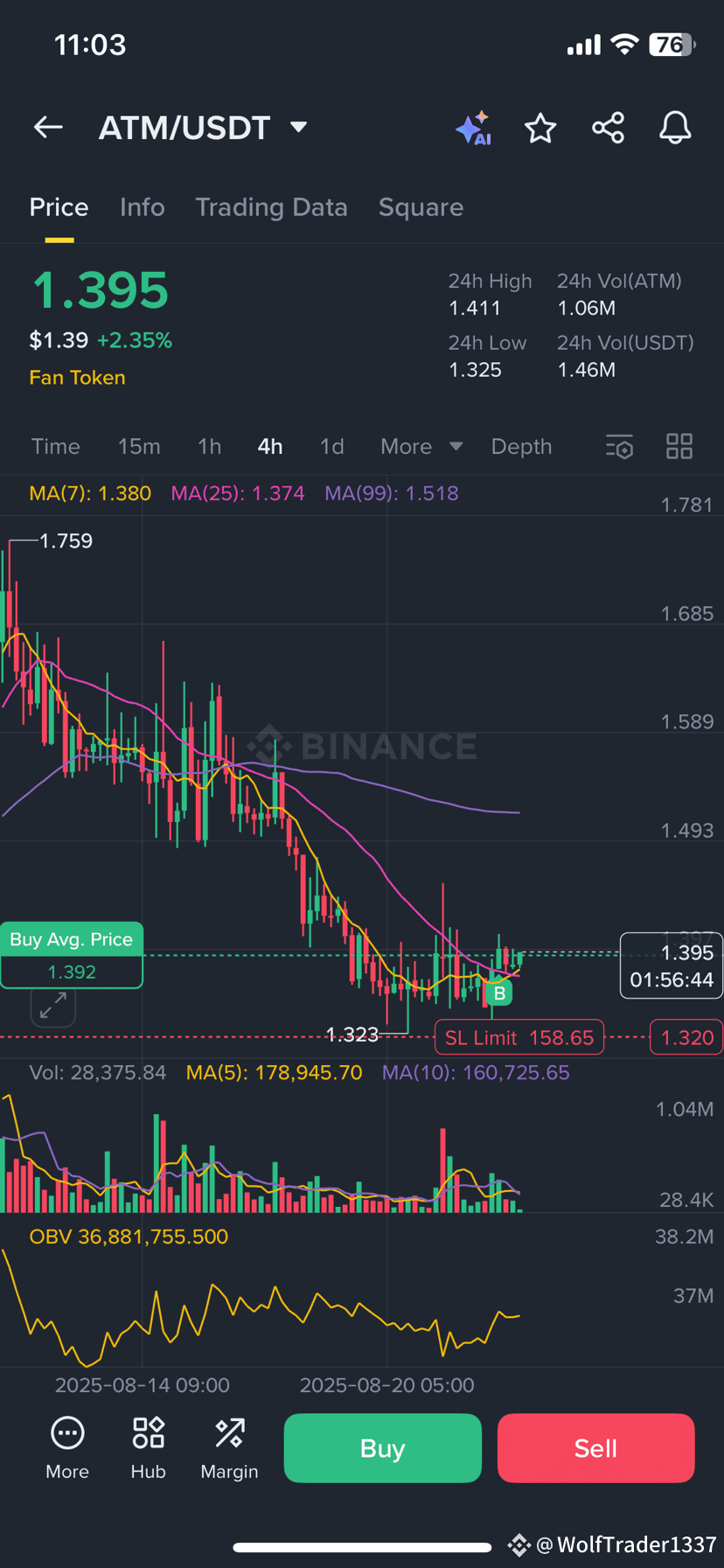The height and width of the screenshot is (1568, 724).
Task: Tap the Fan Token tag link
Action: point(77,378)
